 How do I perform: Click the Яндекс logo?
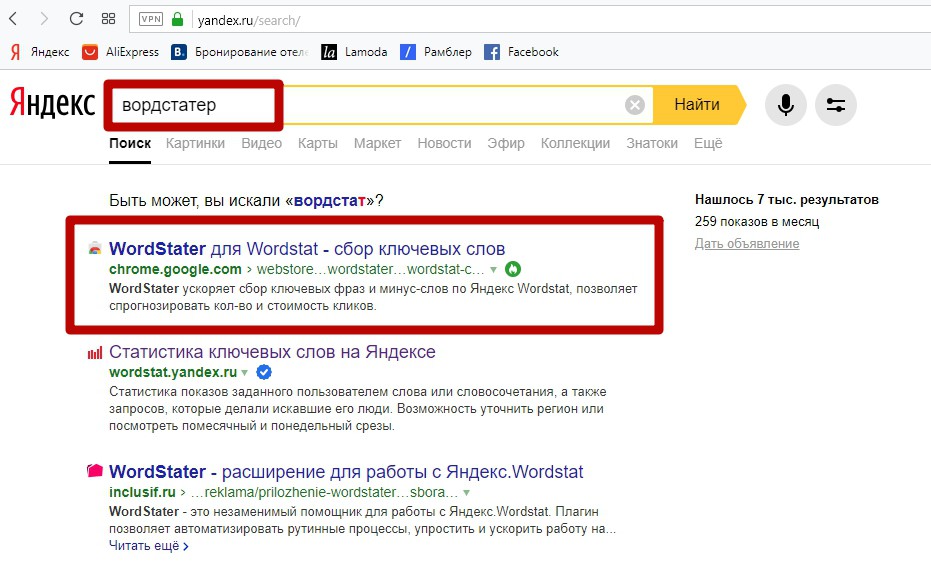(52, 104)
